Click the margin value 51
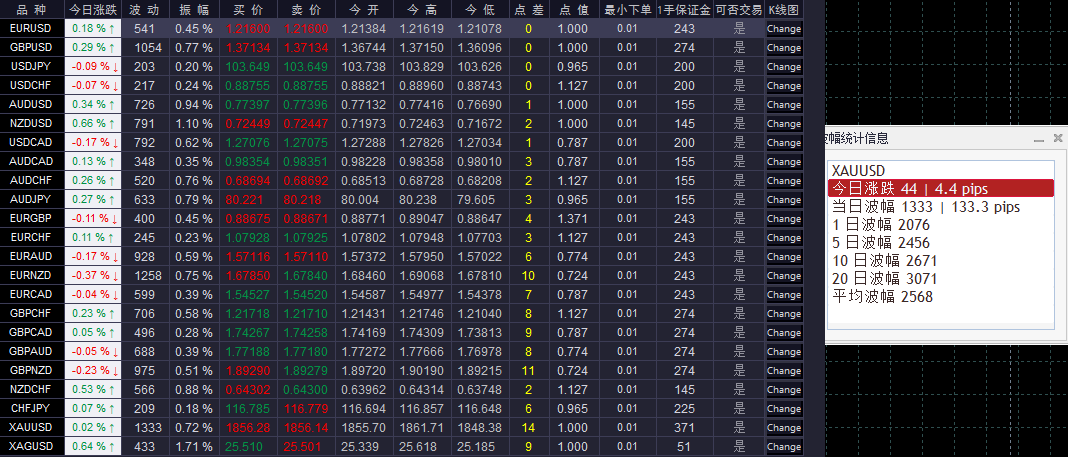 point(685,447)
